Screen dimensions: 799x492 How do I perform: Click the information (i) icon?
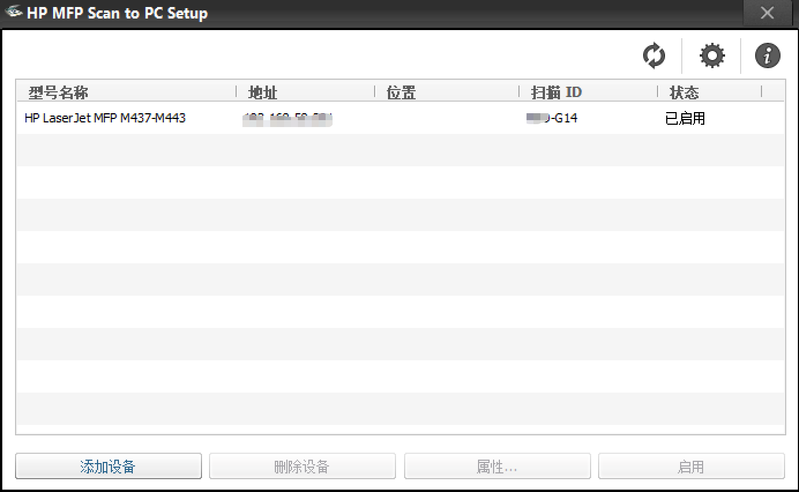[x=767, y=56]
